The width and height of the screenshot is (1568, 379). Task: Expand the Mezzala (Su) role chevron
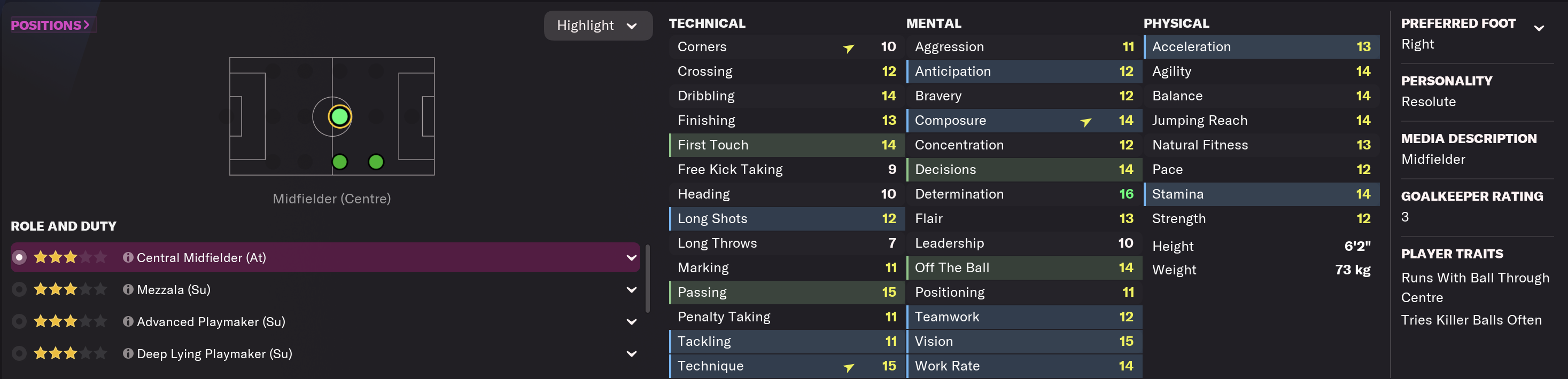(x=631, y=289)
